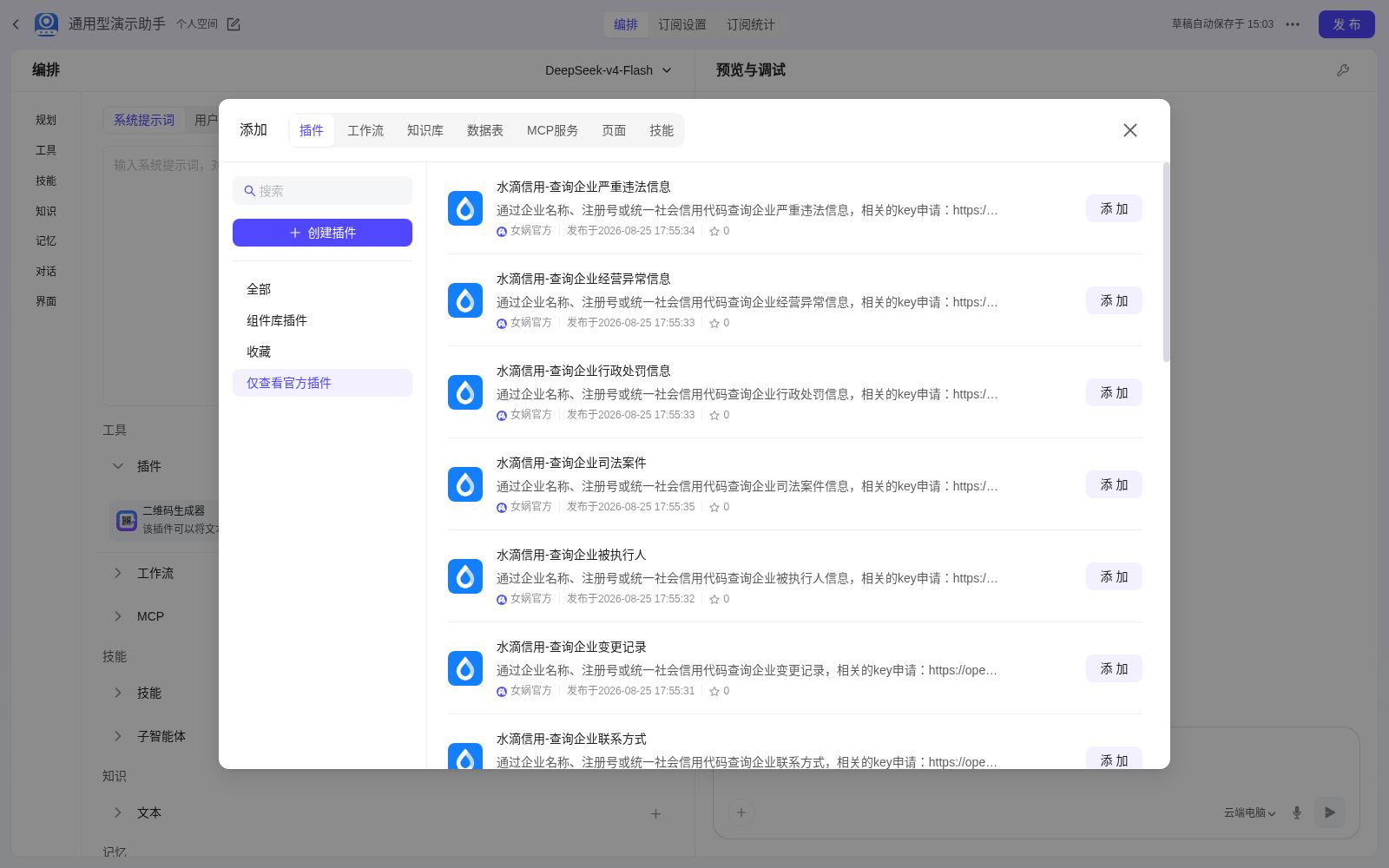Add the 查询企业行政处罚信息 plugin
The width and height of the screenshot is (1389, 868).
[x=1114, y=392]
